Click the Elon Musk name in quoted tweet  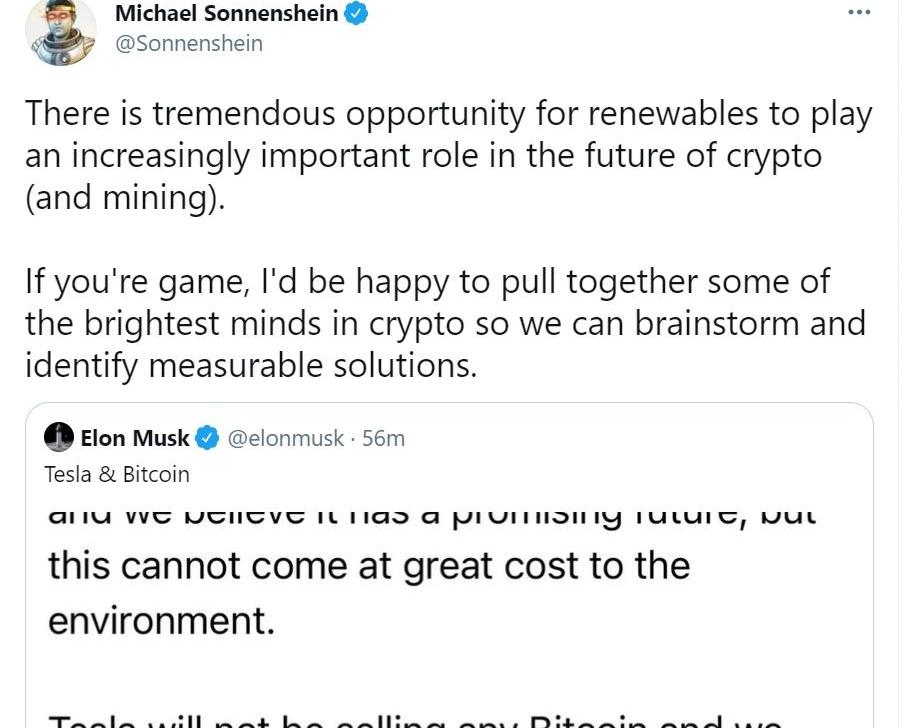point(134,438)
